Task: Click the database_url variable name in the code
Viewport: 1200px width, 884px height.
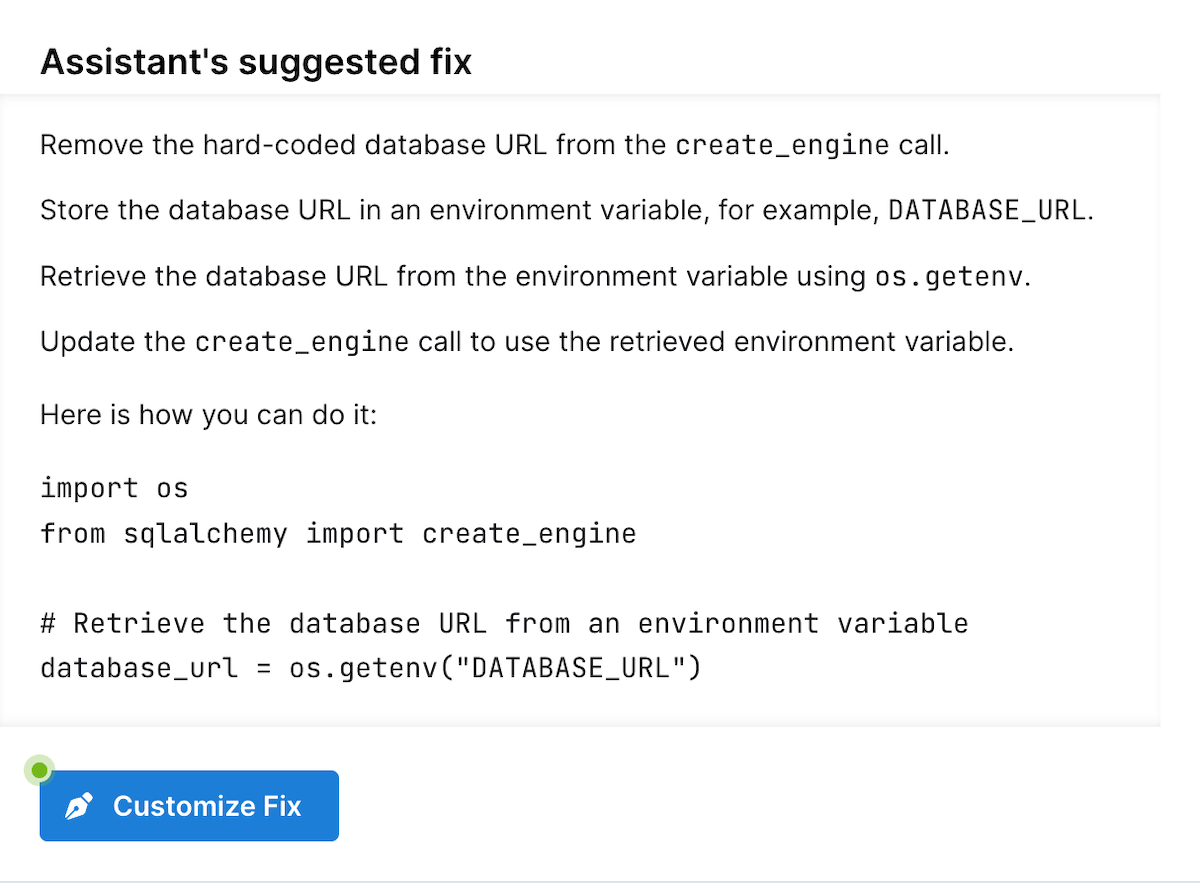Action: [x=139, y=668]
